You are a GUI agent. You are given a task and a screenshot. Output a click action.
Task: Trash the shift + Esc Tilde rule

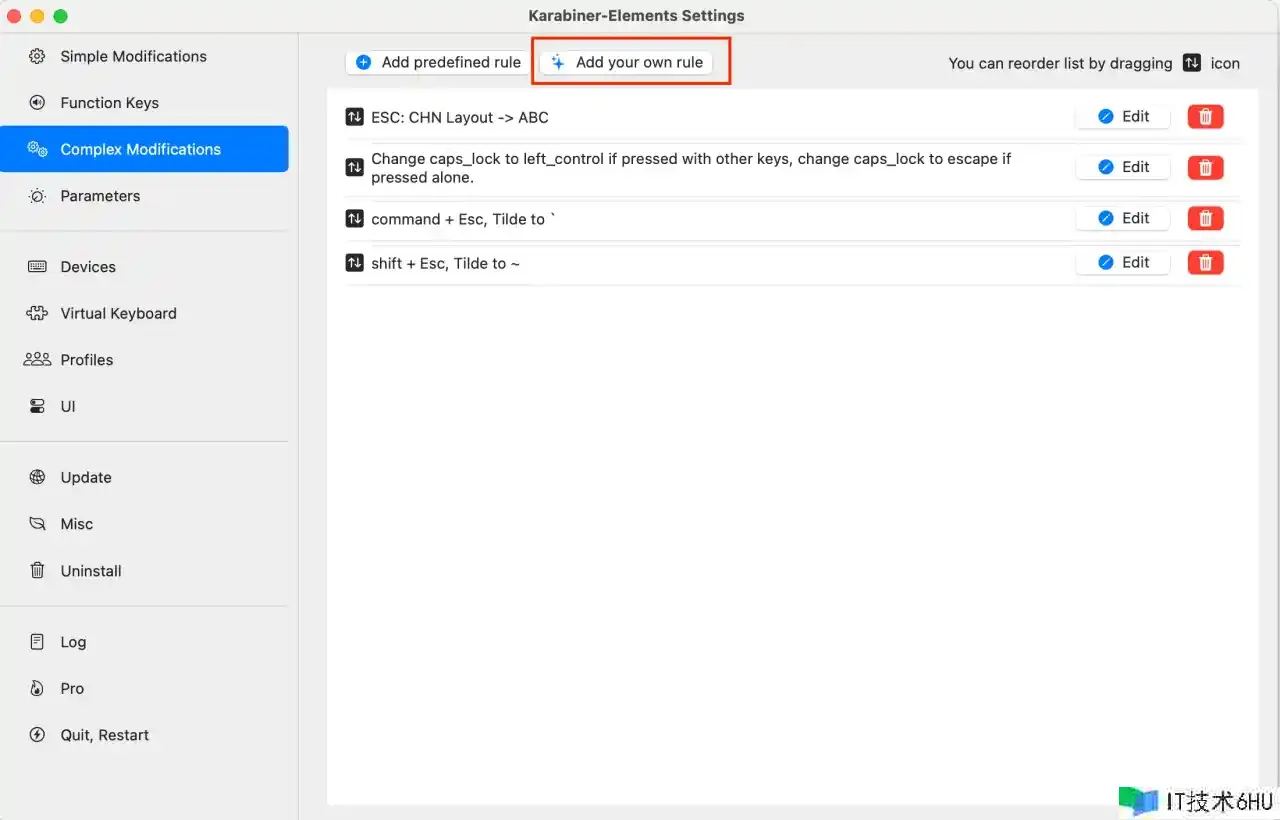click(1205, 262)
